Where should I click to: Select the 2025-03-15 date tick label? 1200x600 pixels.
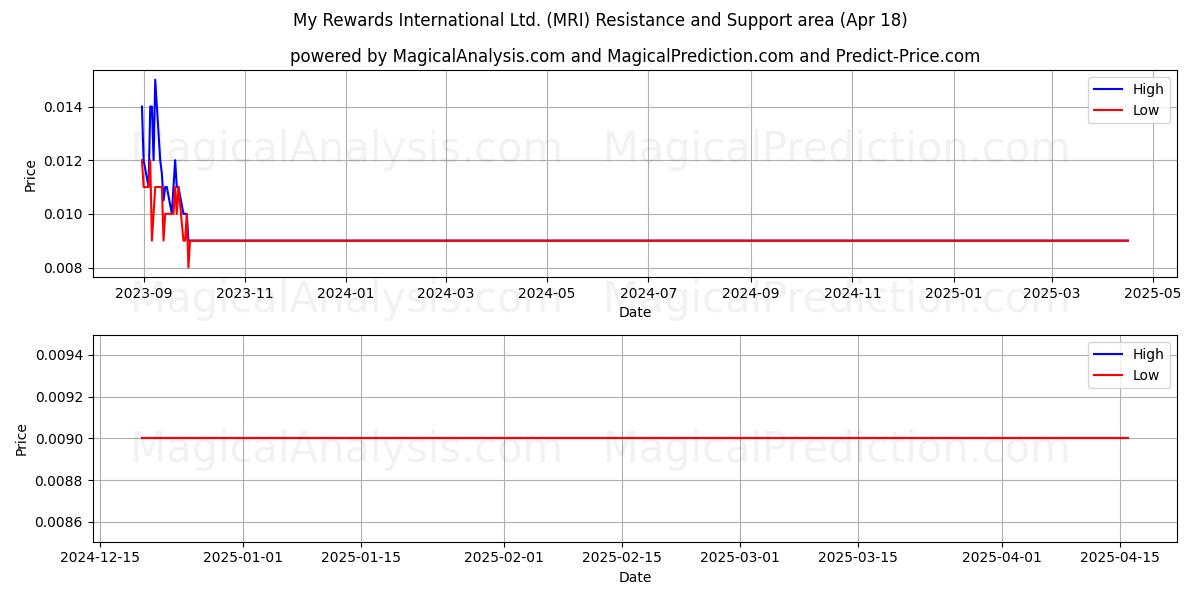pyautogui.click(x=857, y=558)
